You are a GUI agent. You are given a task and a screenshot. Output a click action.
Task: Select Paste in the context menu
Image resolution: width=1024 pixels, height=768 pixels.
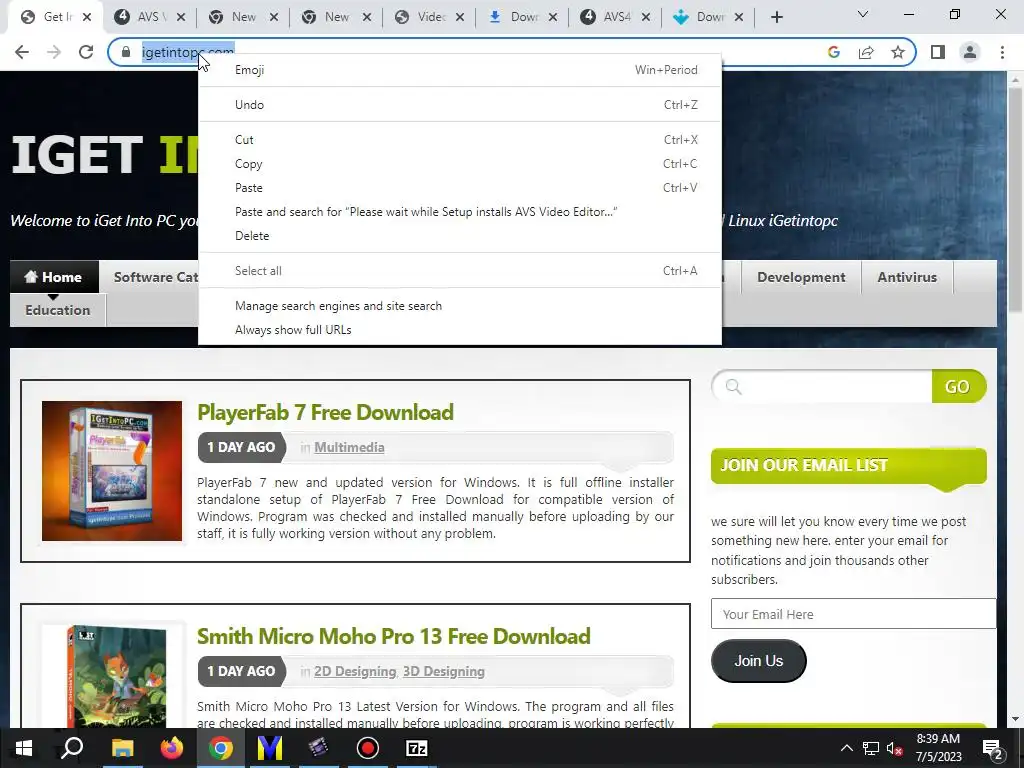point(460,187)
